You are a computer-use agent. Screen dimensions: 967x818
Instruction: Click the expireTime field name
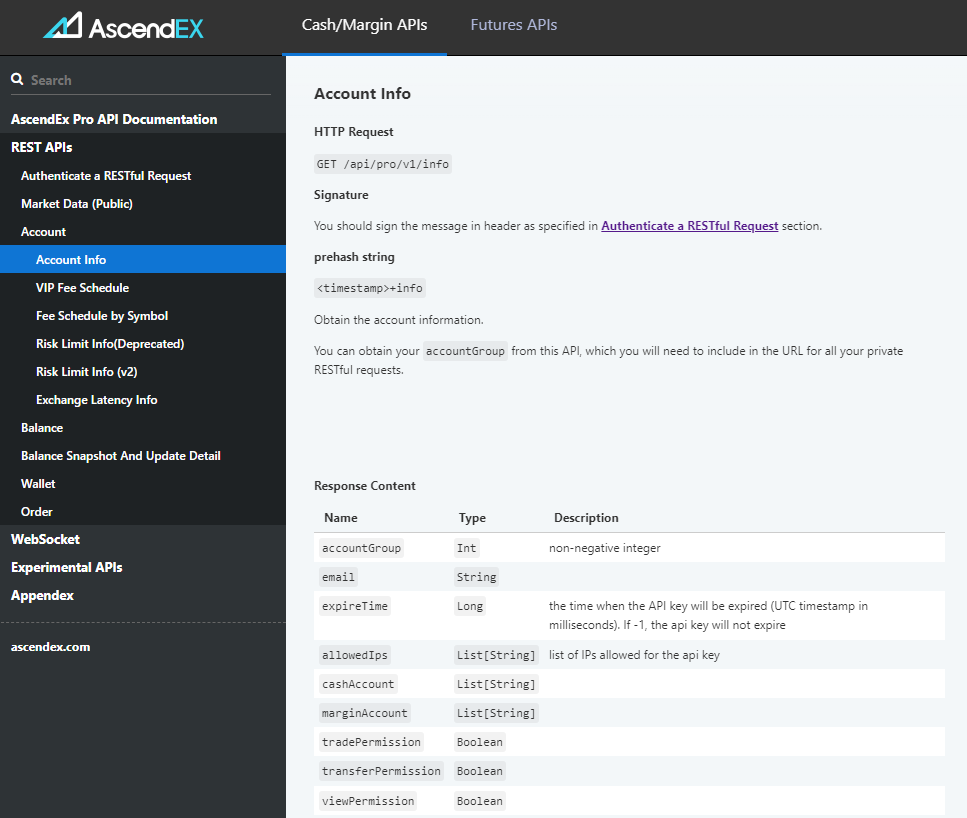pyautogui.click(x=355, y=606)
